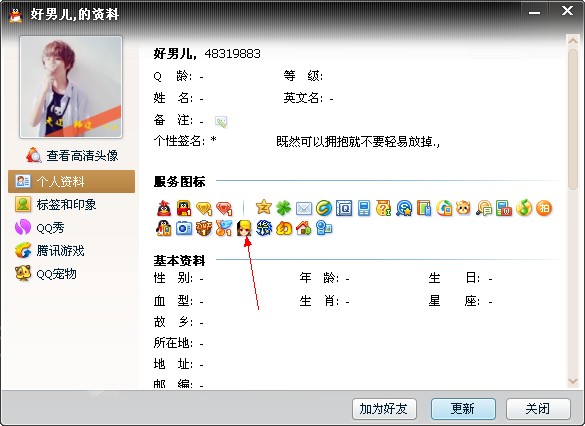This screenshot has height=426, width=585.
Task: Click the 加为好友 button
Action: coord(384,409)
